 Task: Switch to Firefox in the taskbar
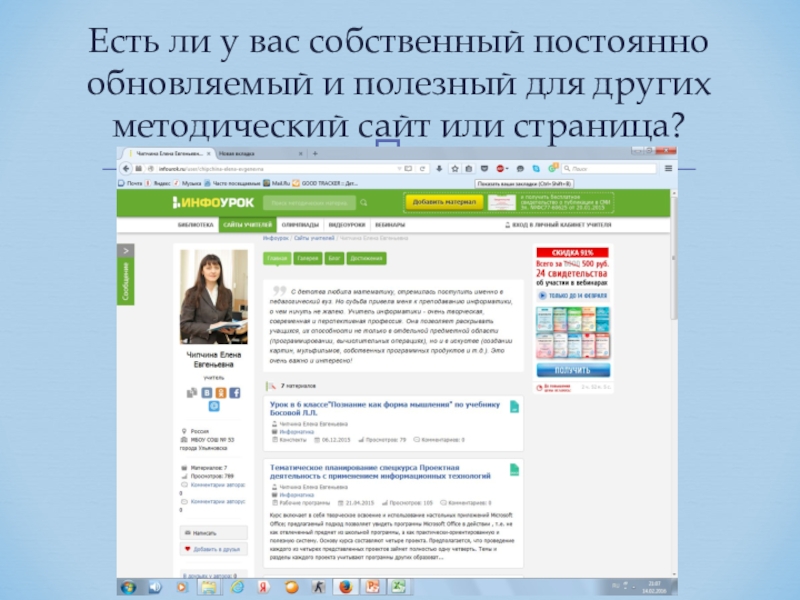pyautogui.click(x=346, y=587)
